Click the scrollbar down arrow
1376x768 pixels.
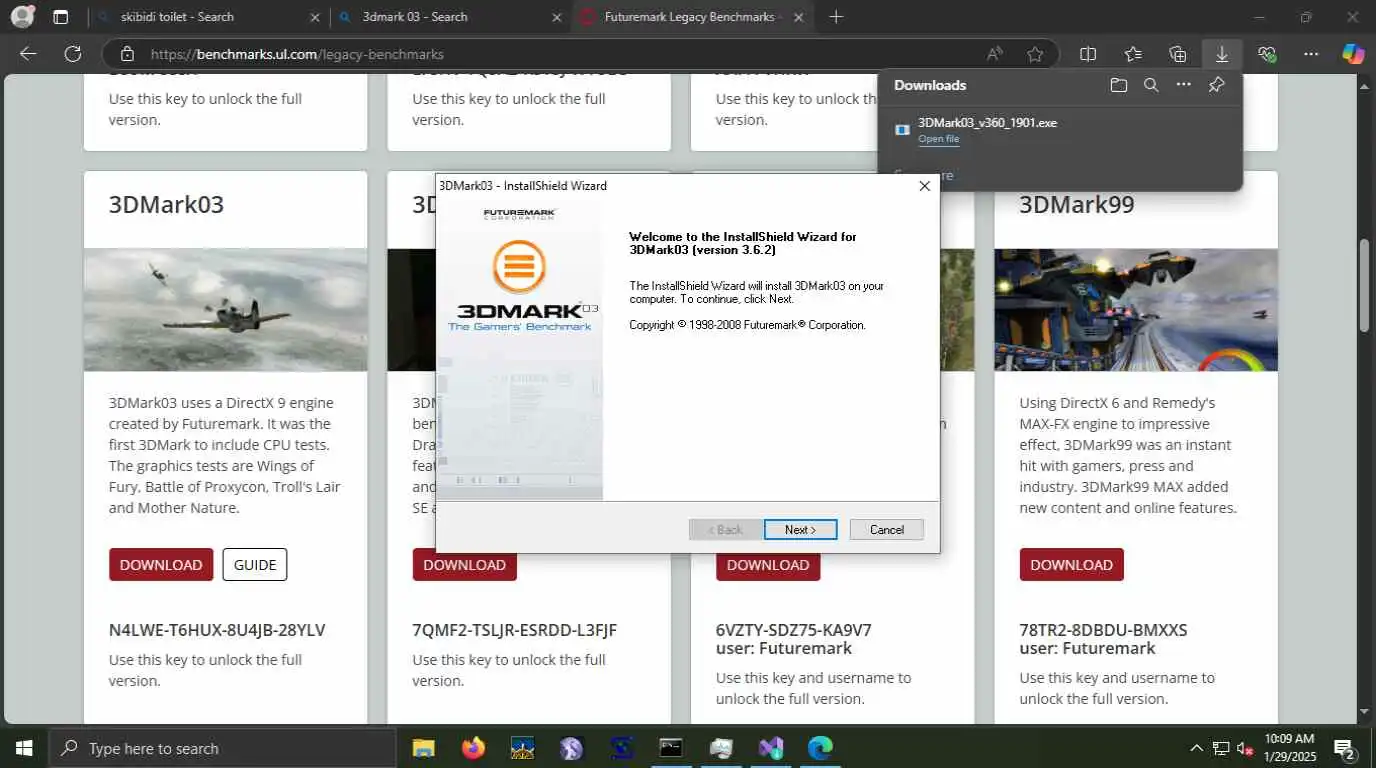(1366, 712)
